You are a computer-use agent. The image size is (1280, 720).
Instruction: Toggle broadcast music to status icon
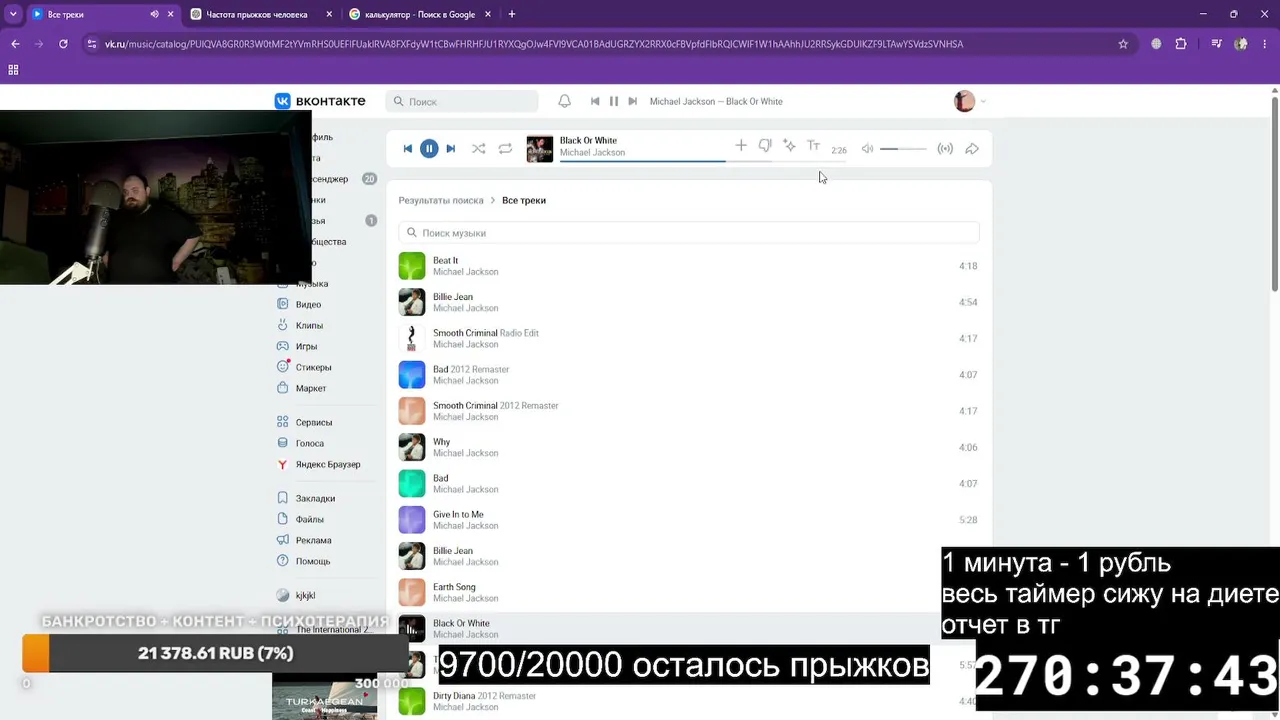[x=945, y=149]
